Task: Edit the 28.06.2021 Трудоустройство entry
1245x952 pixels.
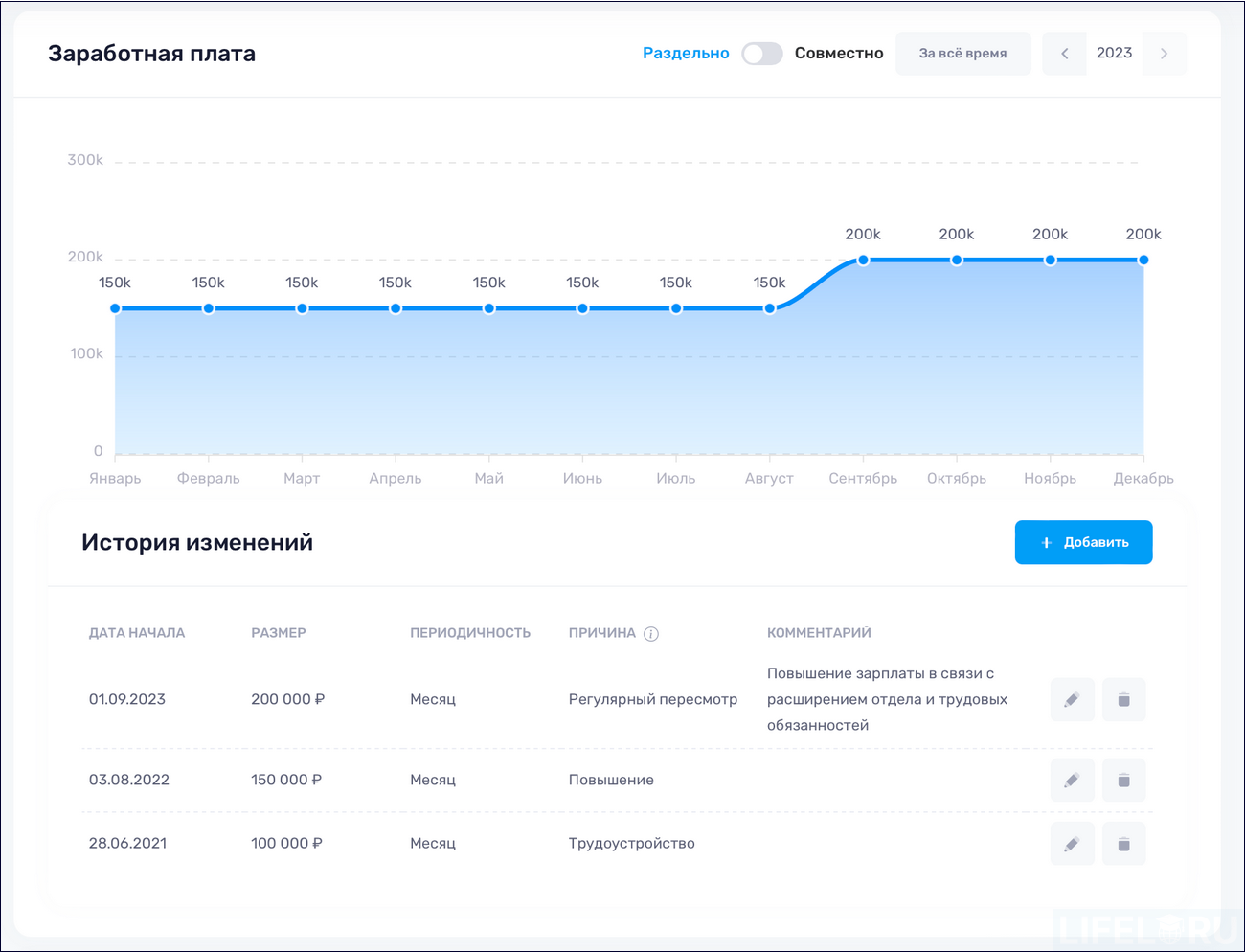Action: 1072,843
